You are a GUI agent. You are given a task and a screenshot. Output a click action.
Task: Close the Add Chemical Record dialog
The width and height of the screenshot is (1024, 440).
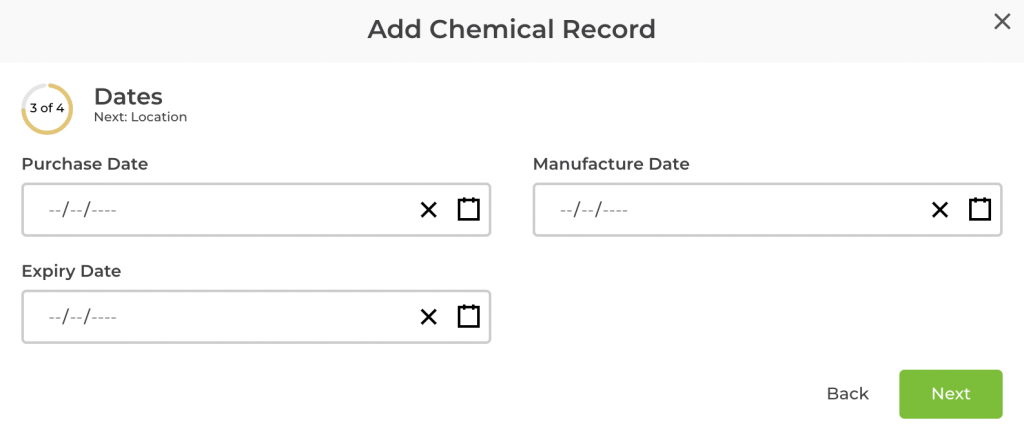click(1001, 22)
